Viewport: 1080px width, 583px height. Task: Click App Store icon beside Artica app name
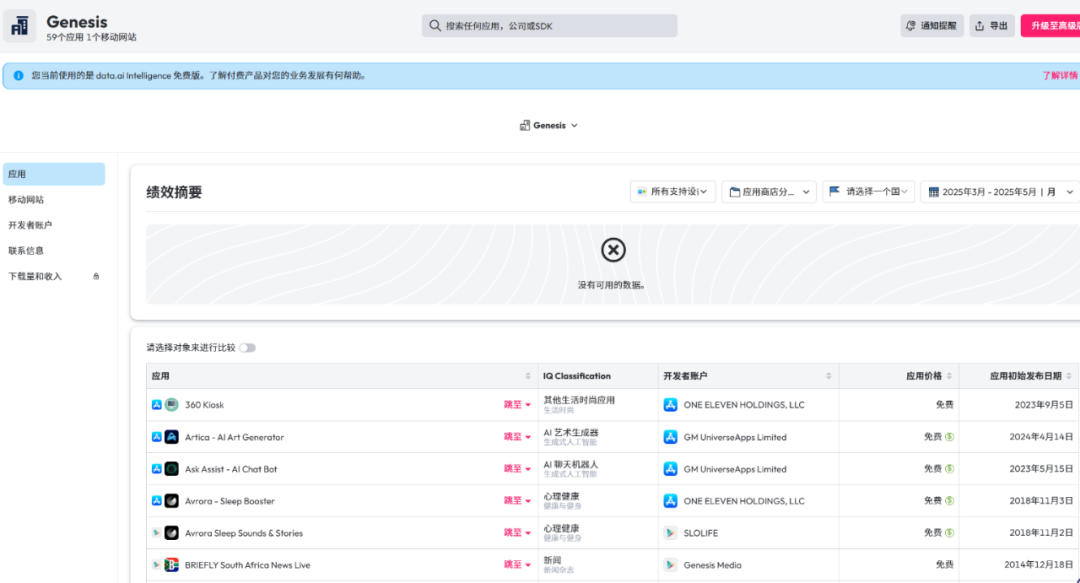click(x=156, y=437)
